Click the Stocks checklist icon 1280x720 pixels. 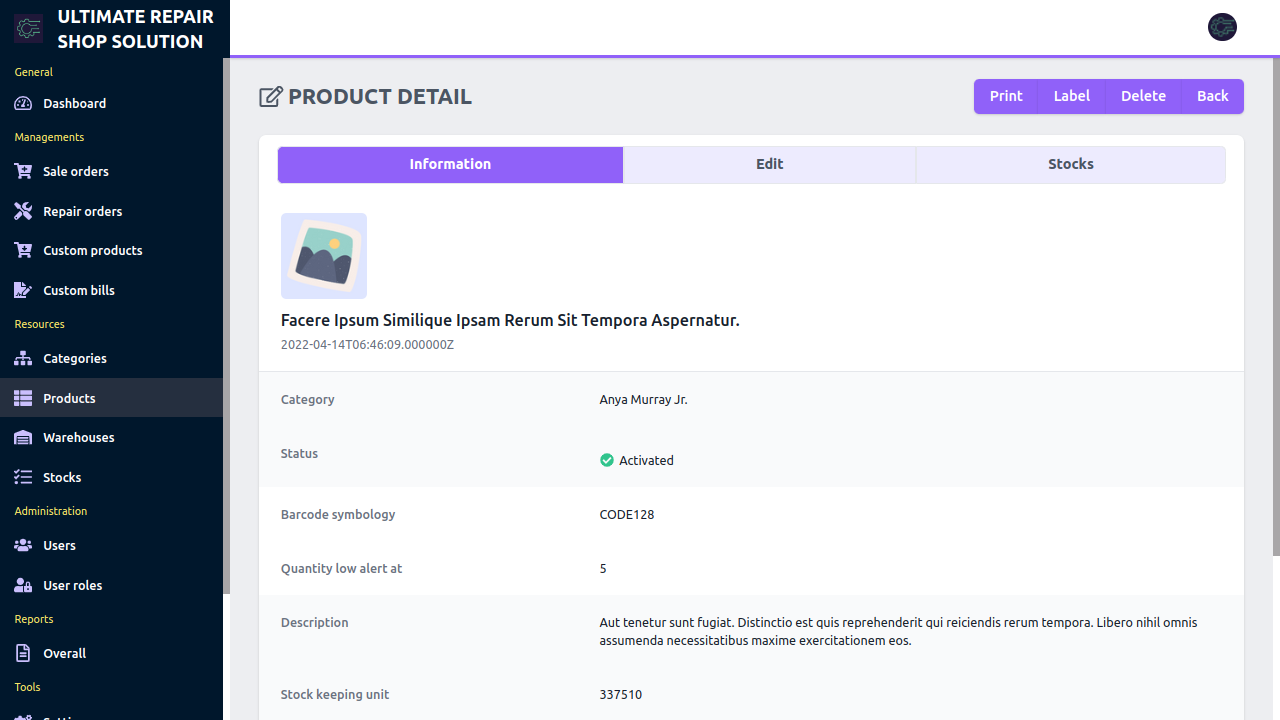click(x=23, y=477)
